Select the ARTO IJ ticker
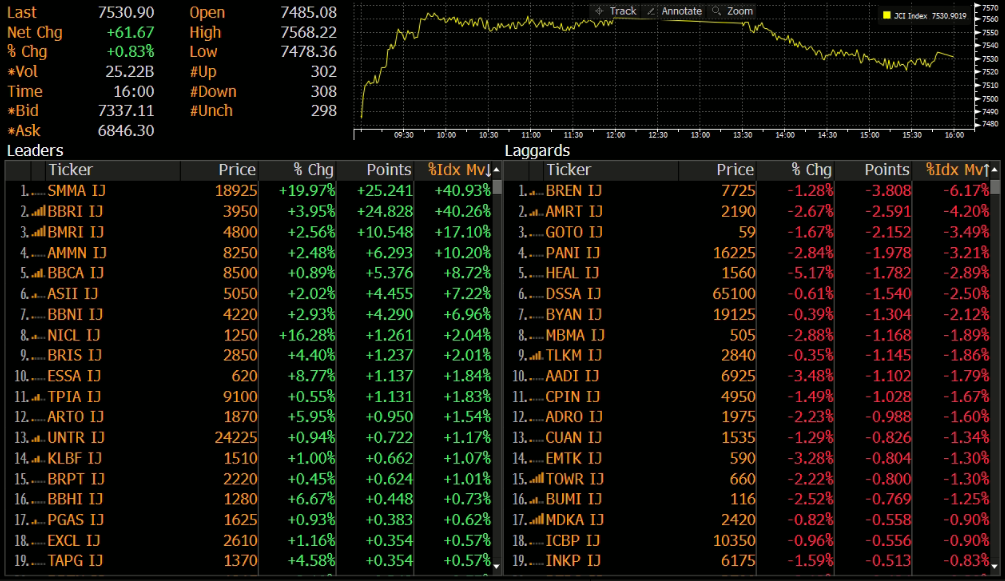The width and height of the screenshot is (1005, 581). [x=76, y=417]
